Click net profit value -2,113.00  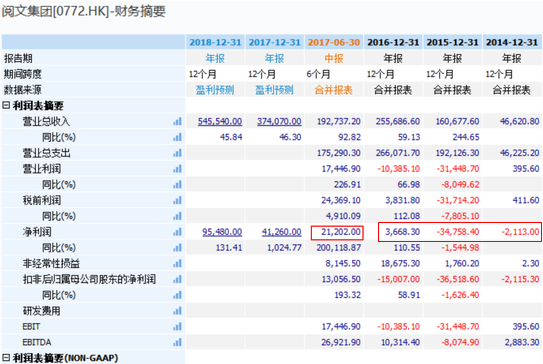(520, 232)
